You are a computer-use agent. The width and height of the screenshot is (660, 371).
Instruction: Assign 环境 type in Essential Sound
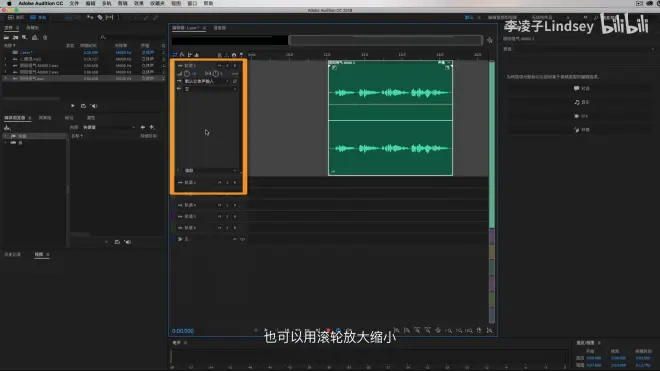click(582, 130)
